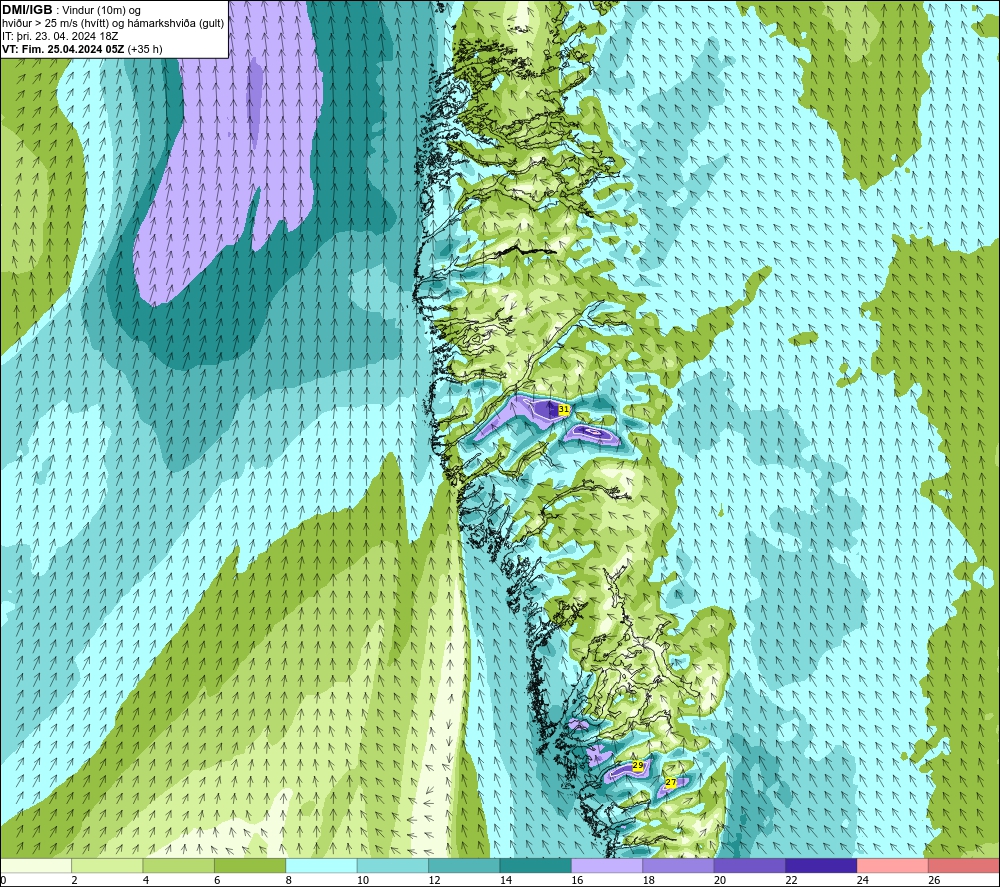Click the DMI/IGB title text
This screenshot has height=887, width=1000.
[x=27, y=10]
